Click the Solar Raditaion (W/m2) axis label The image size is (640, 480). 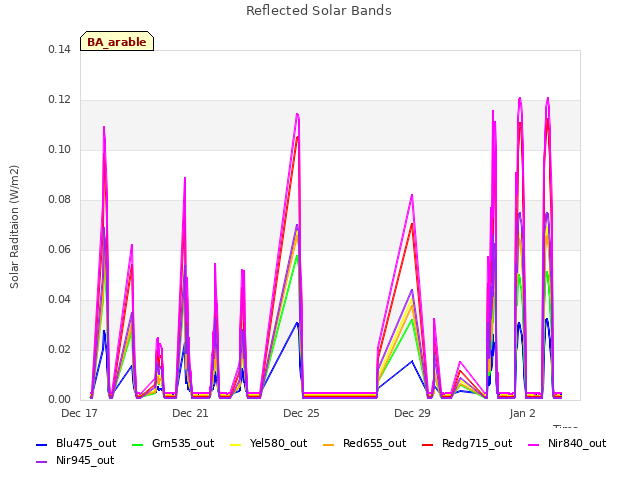(14, 227)
